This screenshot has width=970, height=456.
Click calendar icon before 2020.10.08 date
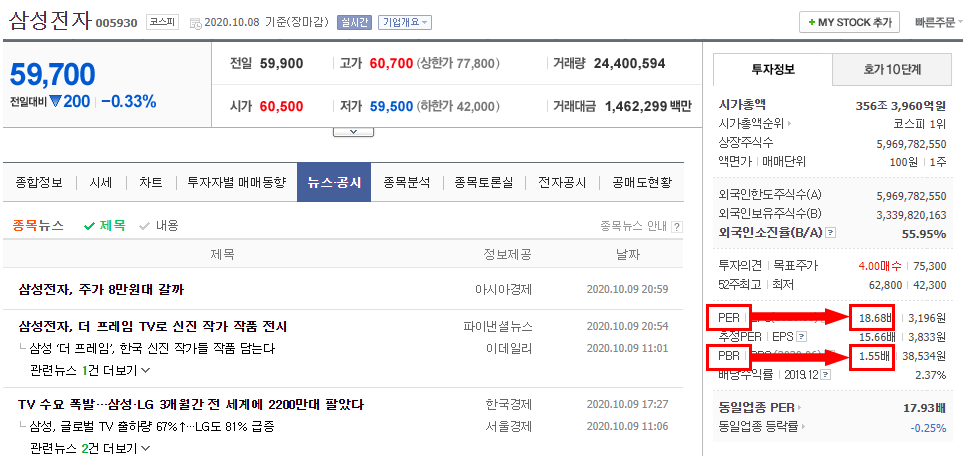[195, 24]
